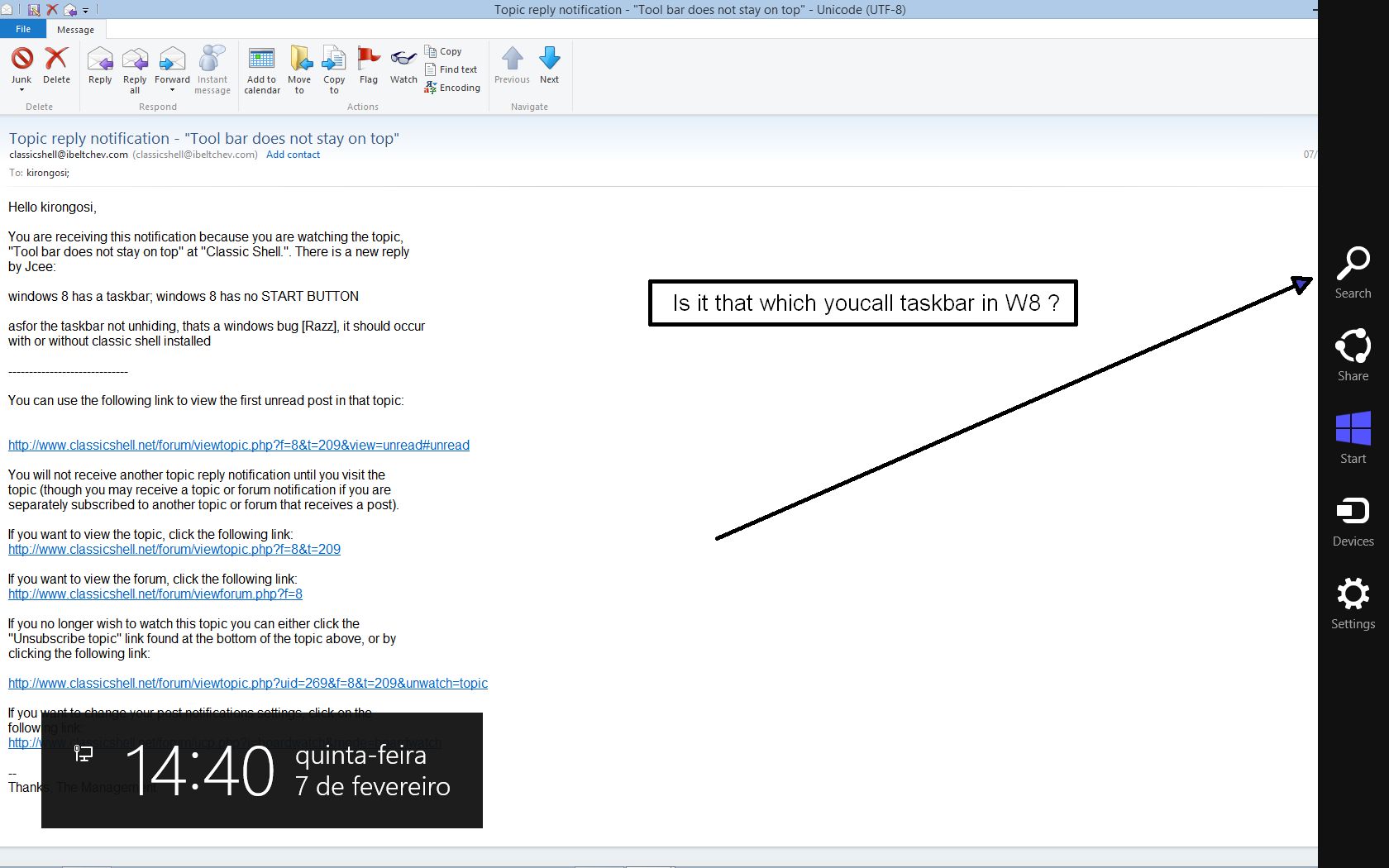Open the Settings charm
This screenshot has height=868, width=1389.
coord(1353,603)
